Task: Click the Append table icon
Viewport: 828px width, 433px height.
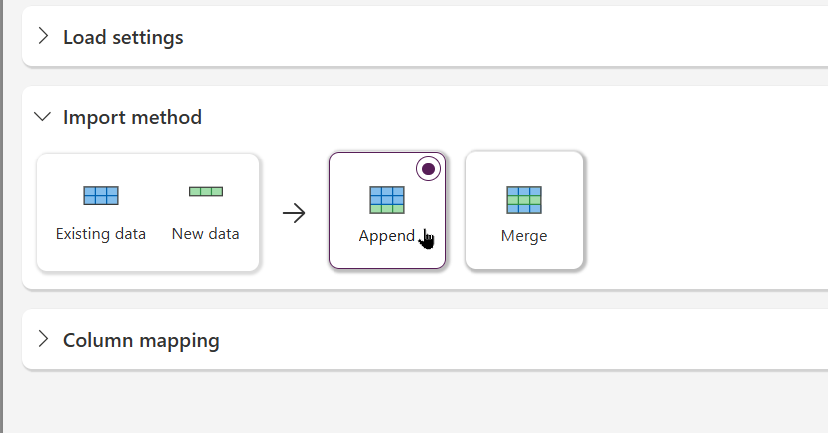Action: point(387,200)
